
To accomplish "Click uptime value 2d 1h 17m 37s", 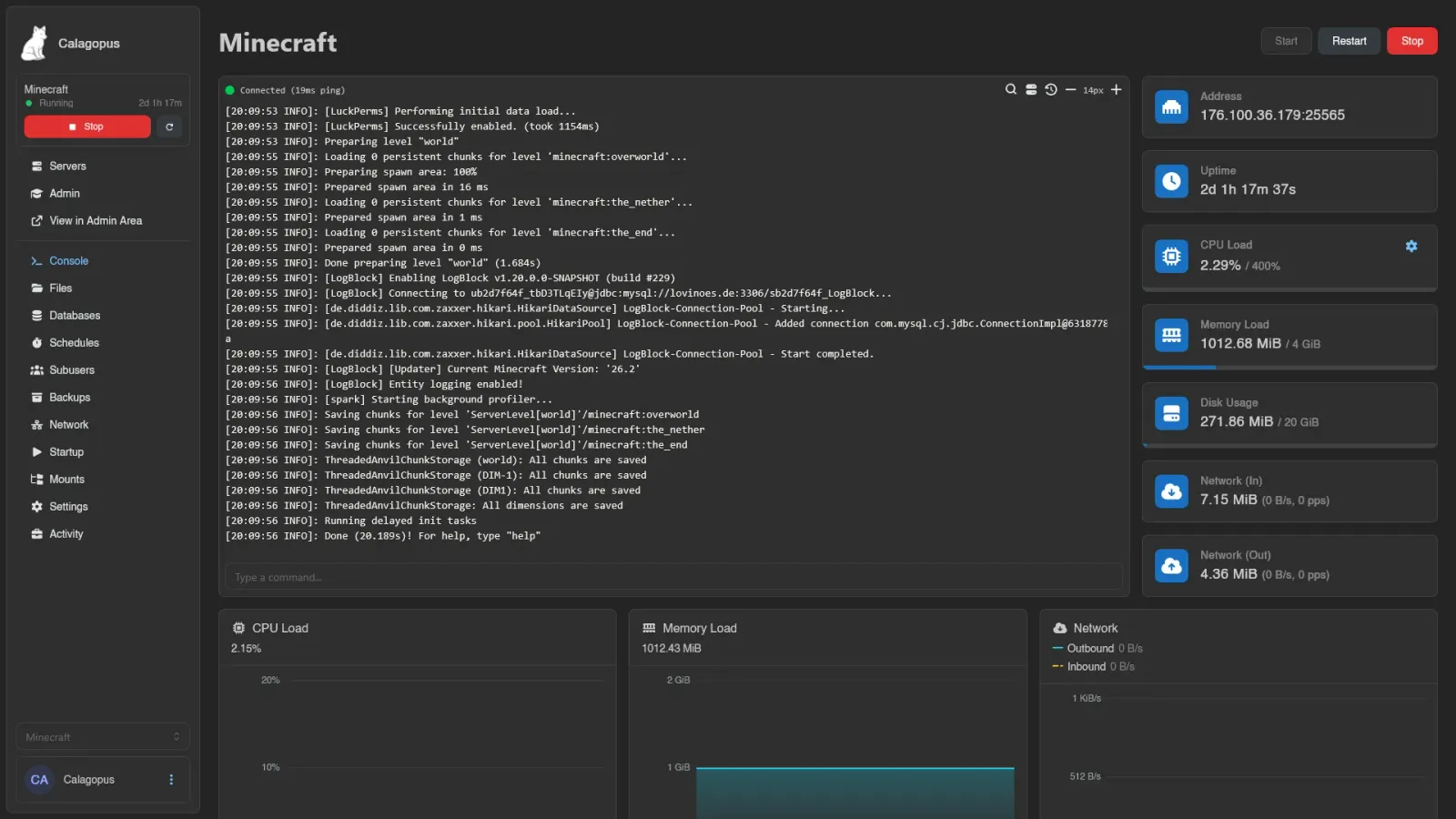I will point(1248,189).
